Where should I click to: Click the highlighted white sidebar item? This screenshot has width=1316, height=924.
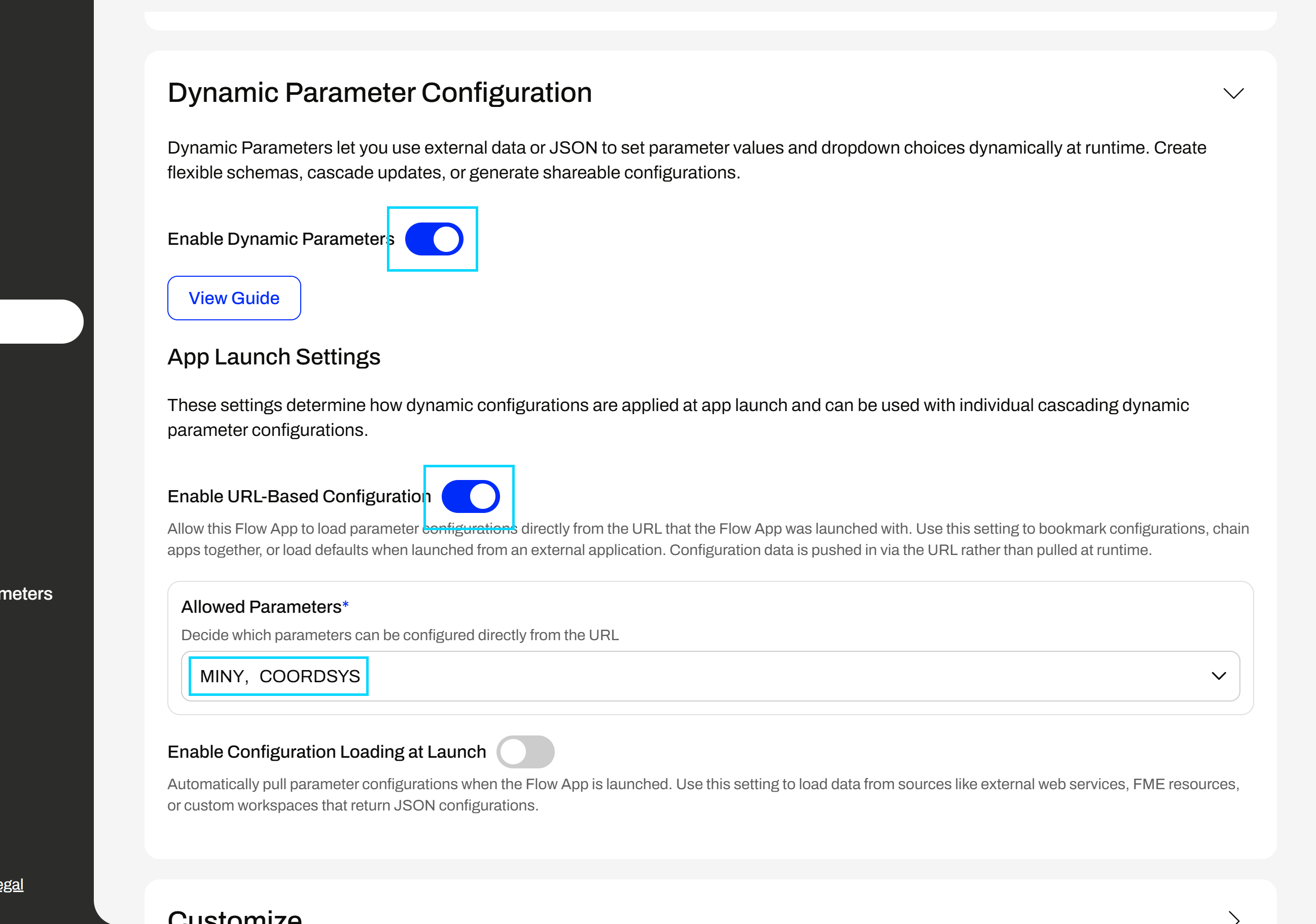point(40,321)
